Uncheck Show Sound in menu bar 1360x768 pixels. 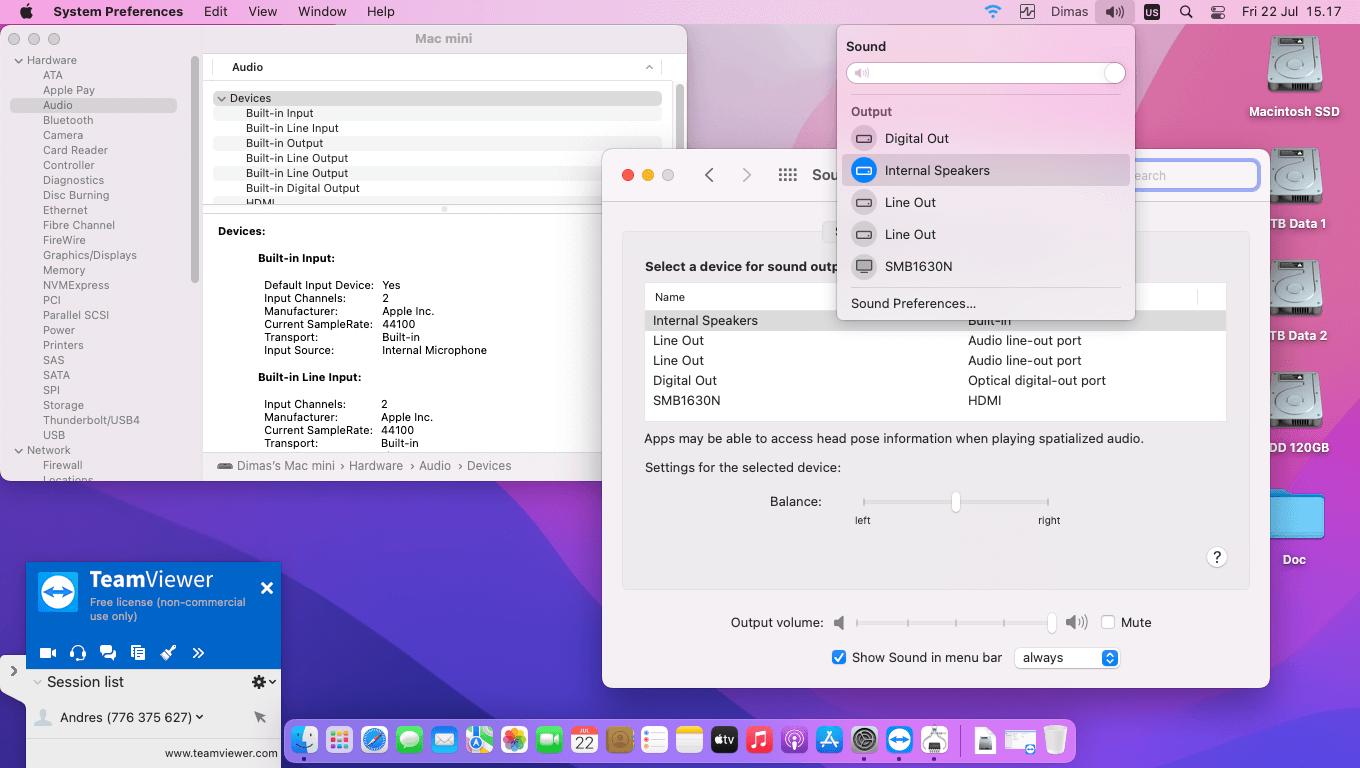[x=839, y=658]
